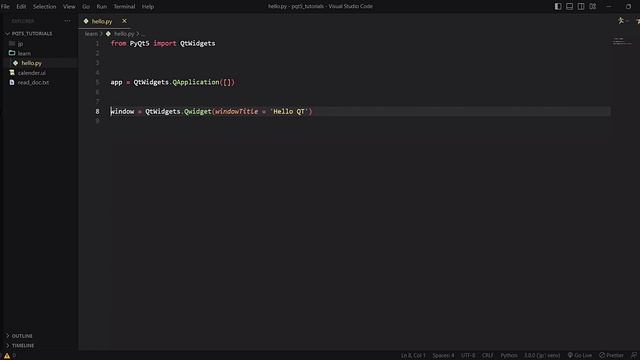The width and height of the screenshot is (640, 360).
Task: Open the File menu
Action: pyautogui.click(x=5, y=7)
